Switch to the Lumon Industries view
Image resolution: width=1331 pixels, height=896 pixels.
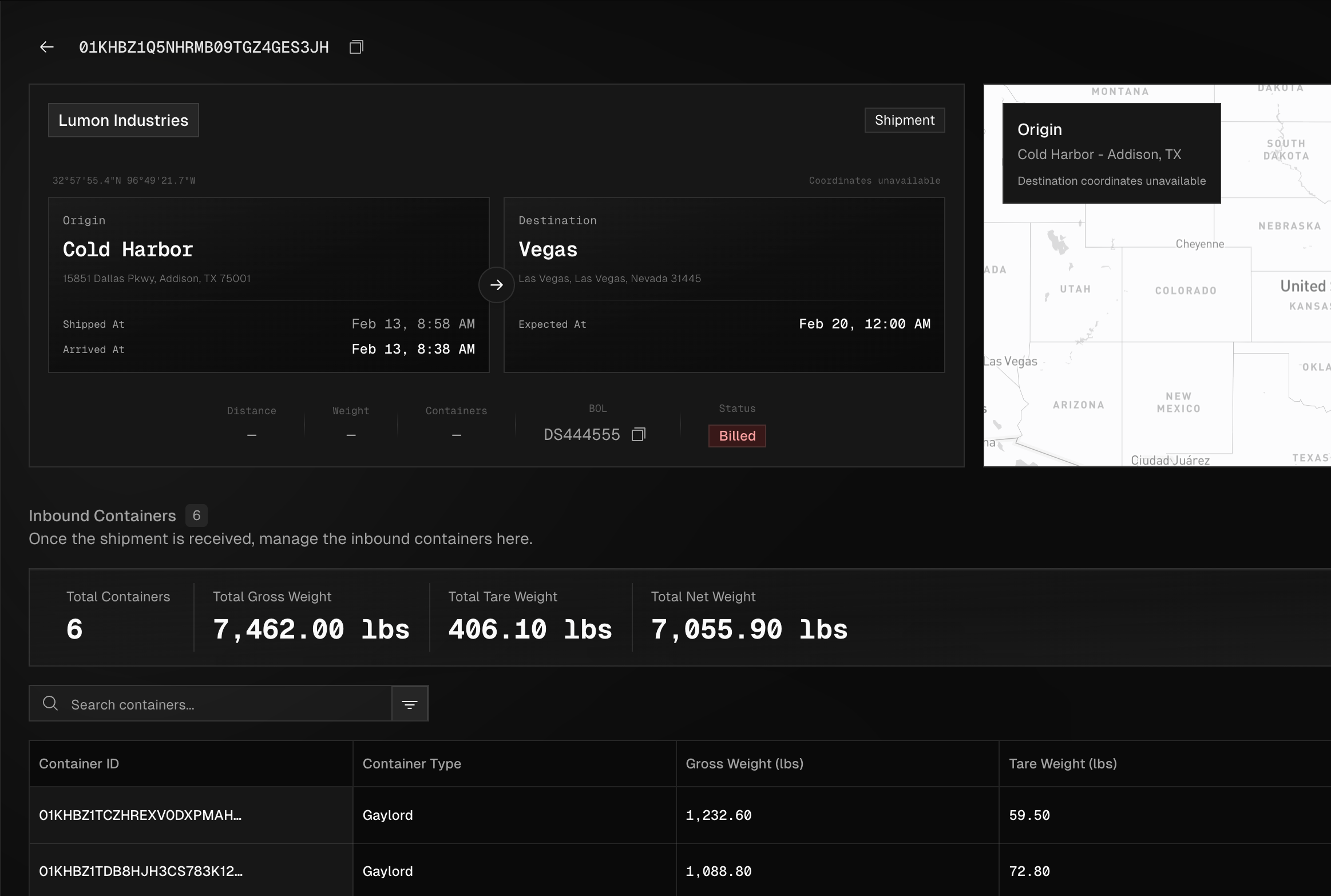(x=124, y=120)
